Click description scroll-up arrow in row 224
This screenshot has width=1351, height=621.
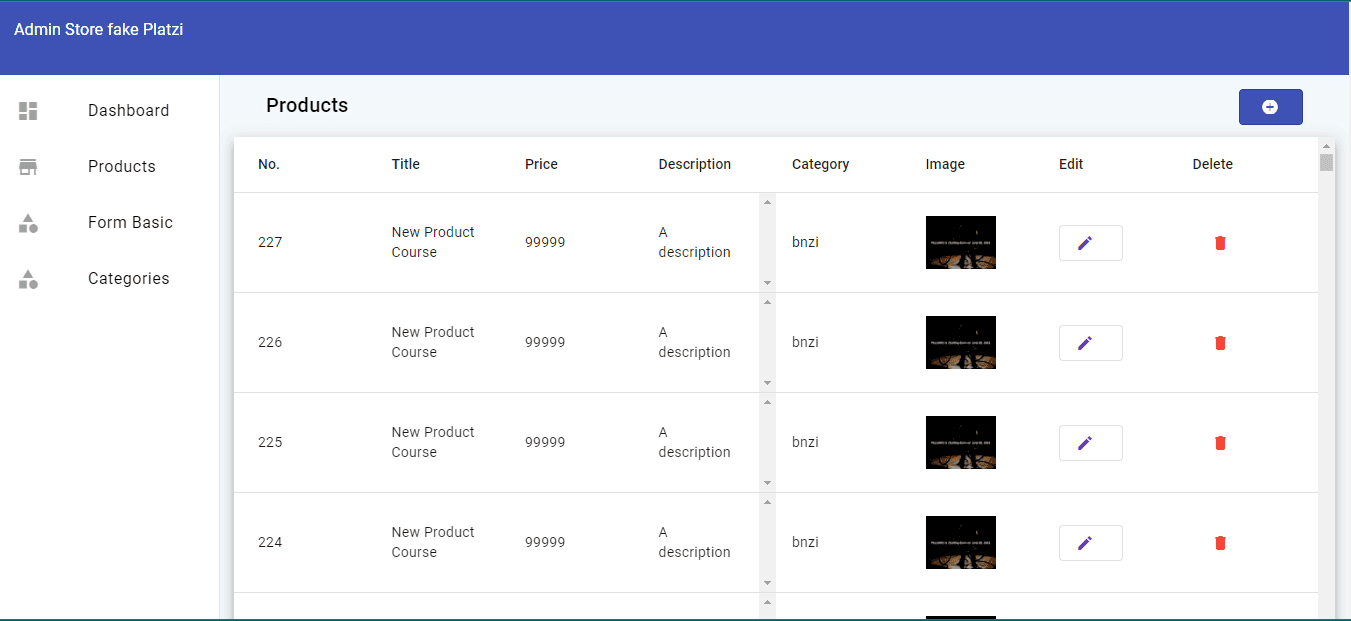click(767, 502)
